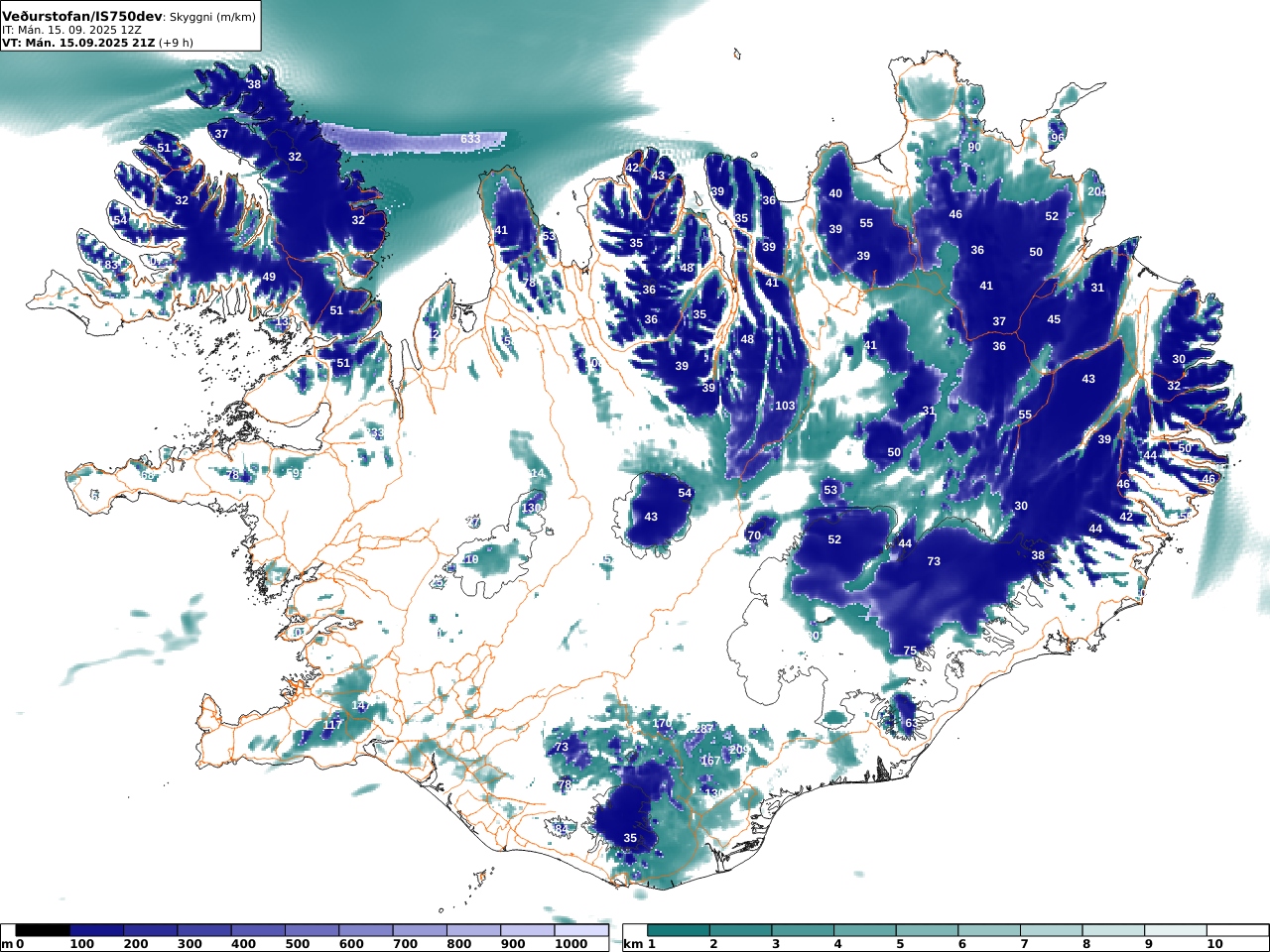Click the '209' visibility value

point(738,749)
